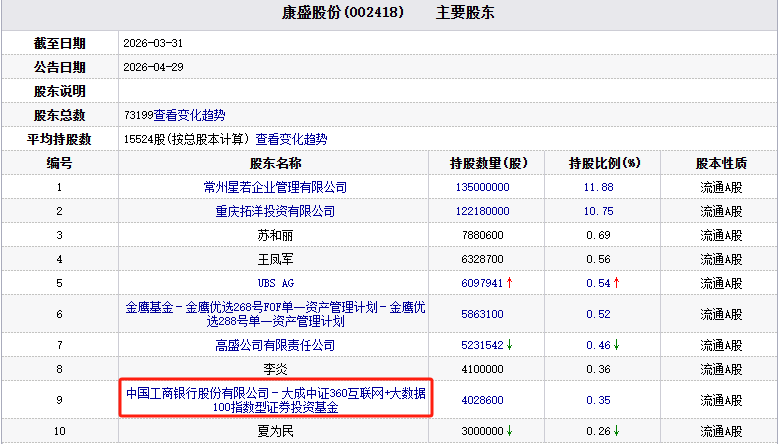This screenshot has height=444, width=779.
Task: Click holding ratio 0.36
Action: [x=598, y=369]
